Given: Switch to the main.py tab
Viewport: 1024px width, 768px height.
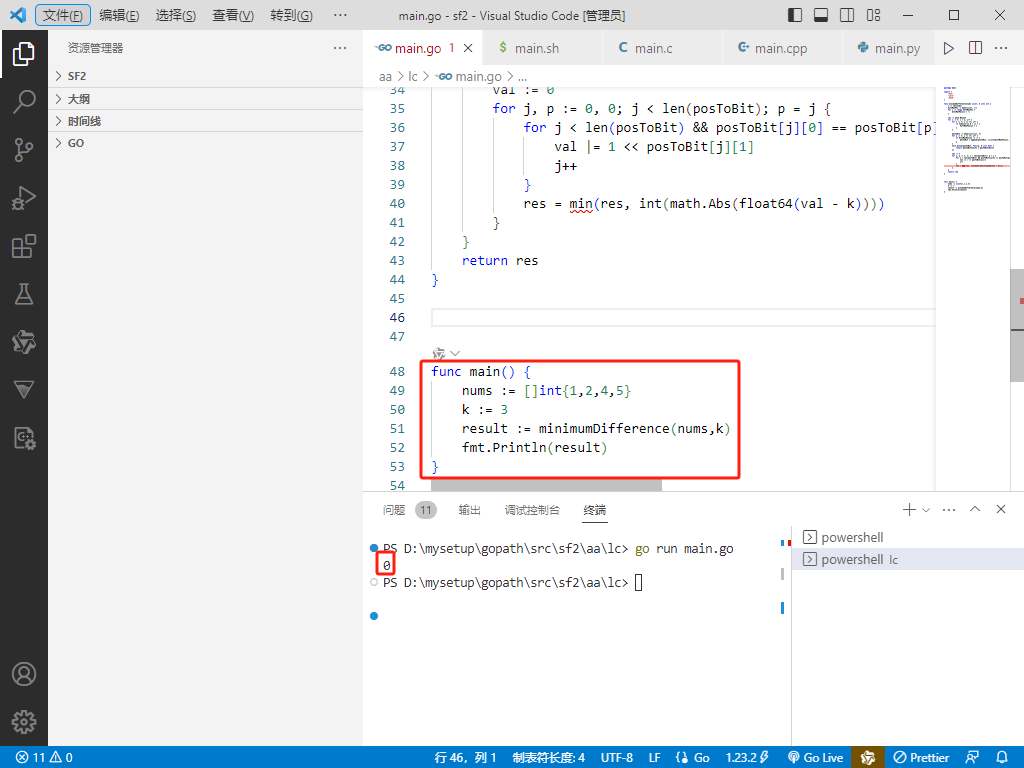Looking at the screenshot, I should pyautogui.click(x=889, y=48).
